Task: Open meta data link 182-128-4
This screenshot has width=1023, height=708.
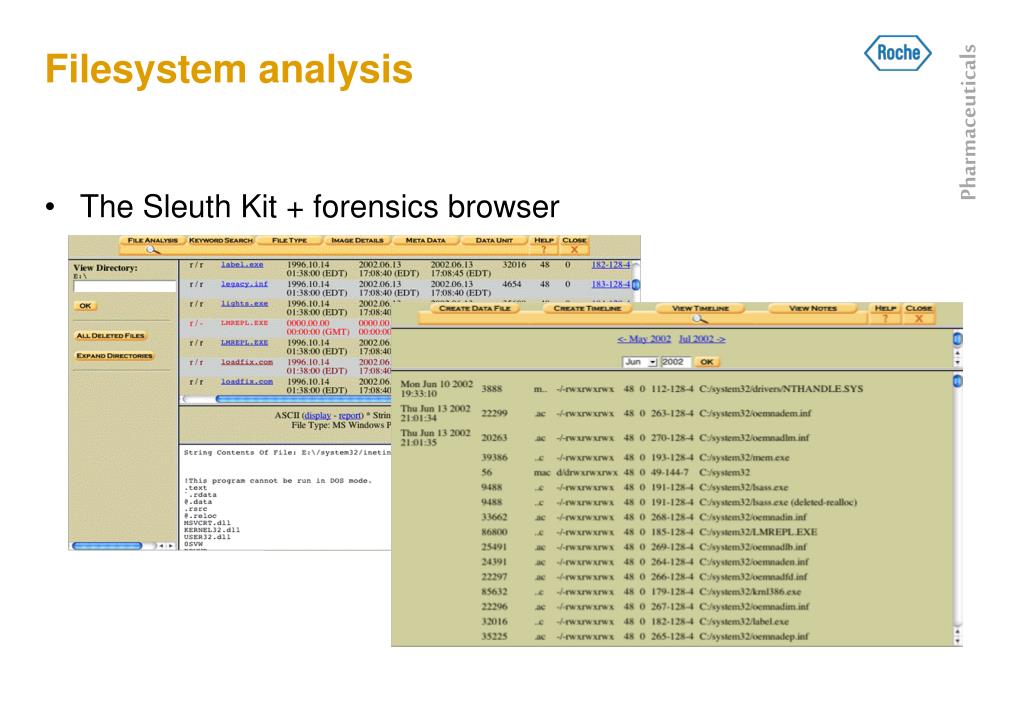Action: (x=611, y=264)
